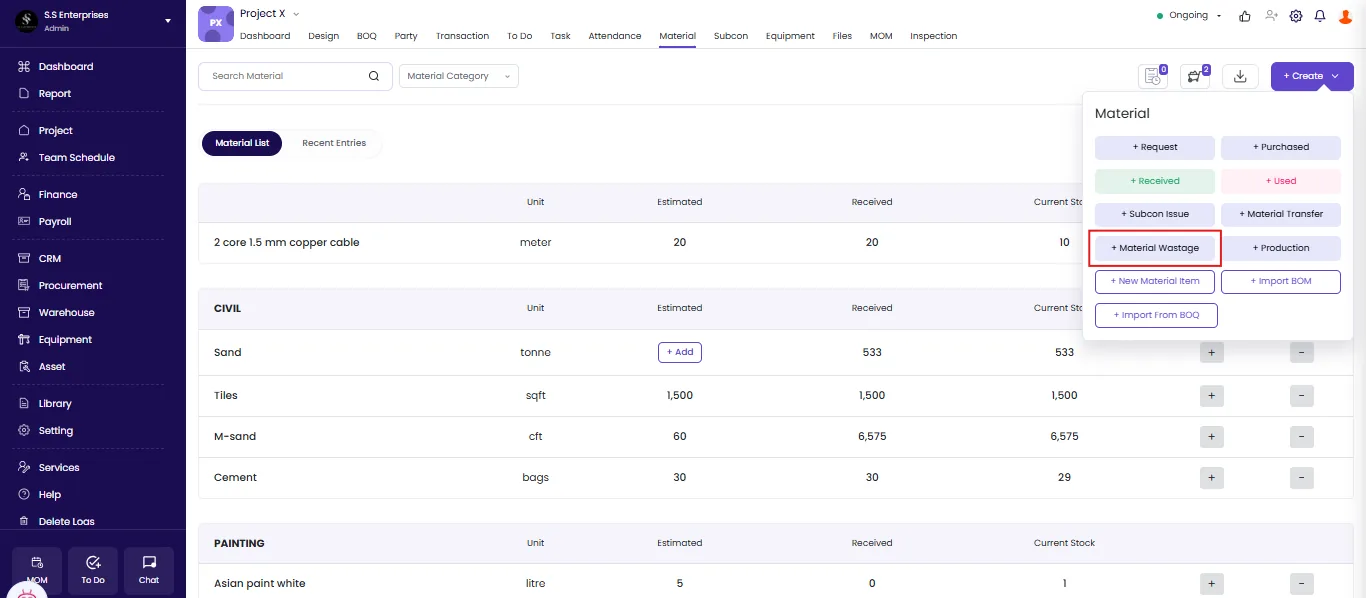Open Procurement in the sidebar
Screen dimensions: 1366x598
click(70, 286)
